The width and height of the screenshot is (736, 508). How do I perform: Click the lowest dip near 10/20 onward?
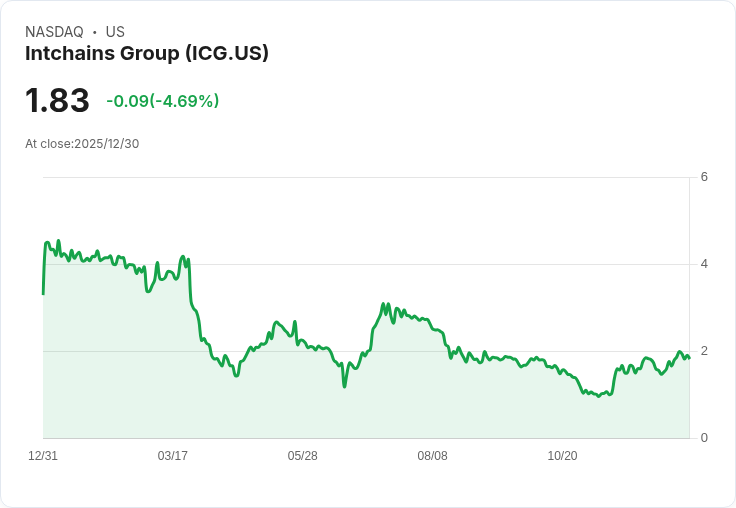[x=598, y=397]
